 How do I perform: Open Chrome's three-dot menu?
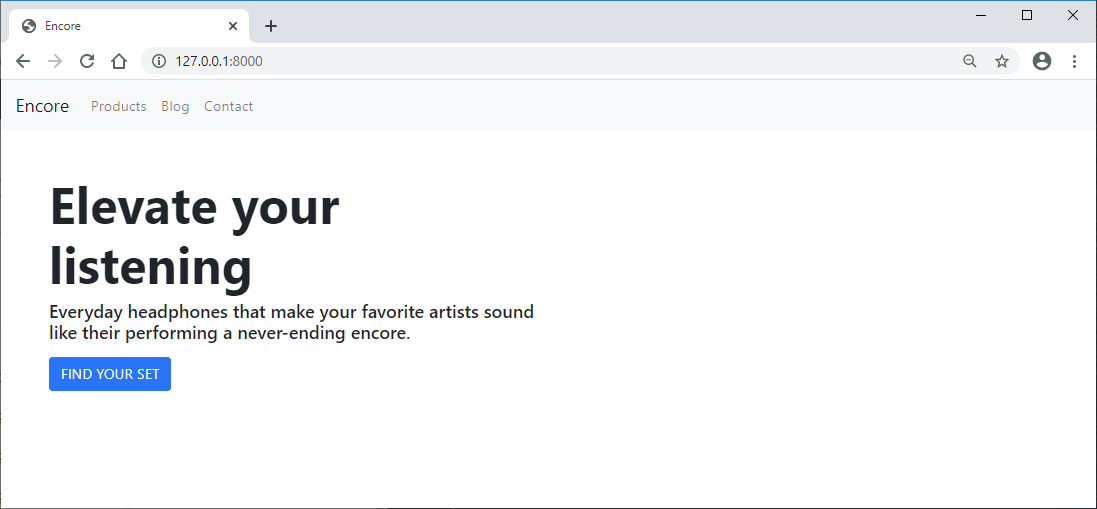click(x=1075, y=62)
